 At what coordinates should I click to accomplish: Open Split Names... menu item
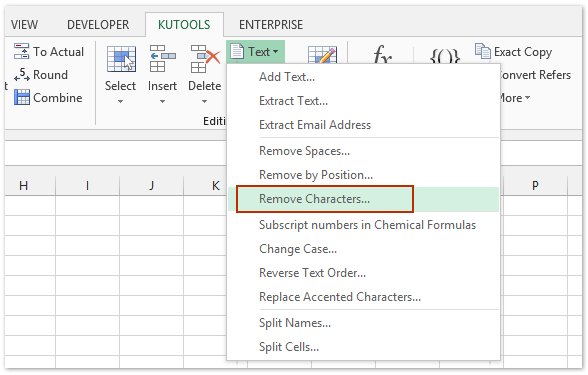363,323
